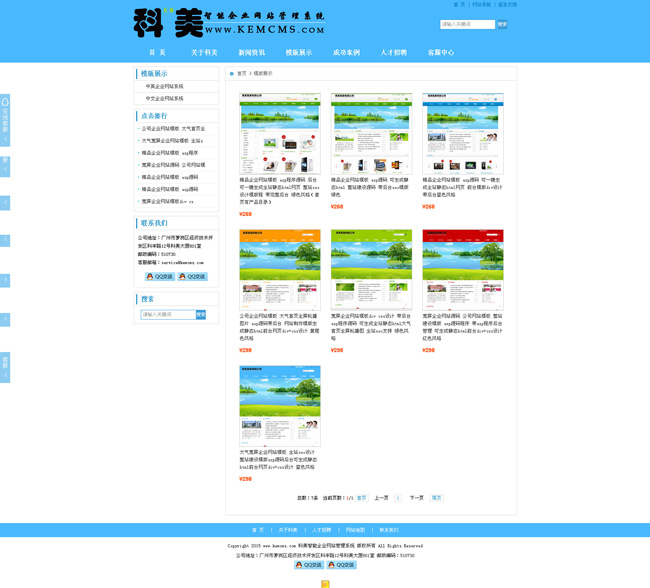Open ranking item 大气宽屏企业网站模板 全站s
This screenshot has height=588, width=650.
click(172, 141)
